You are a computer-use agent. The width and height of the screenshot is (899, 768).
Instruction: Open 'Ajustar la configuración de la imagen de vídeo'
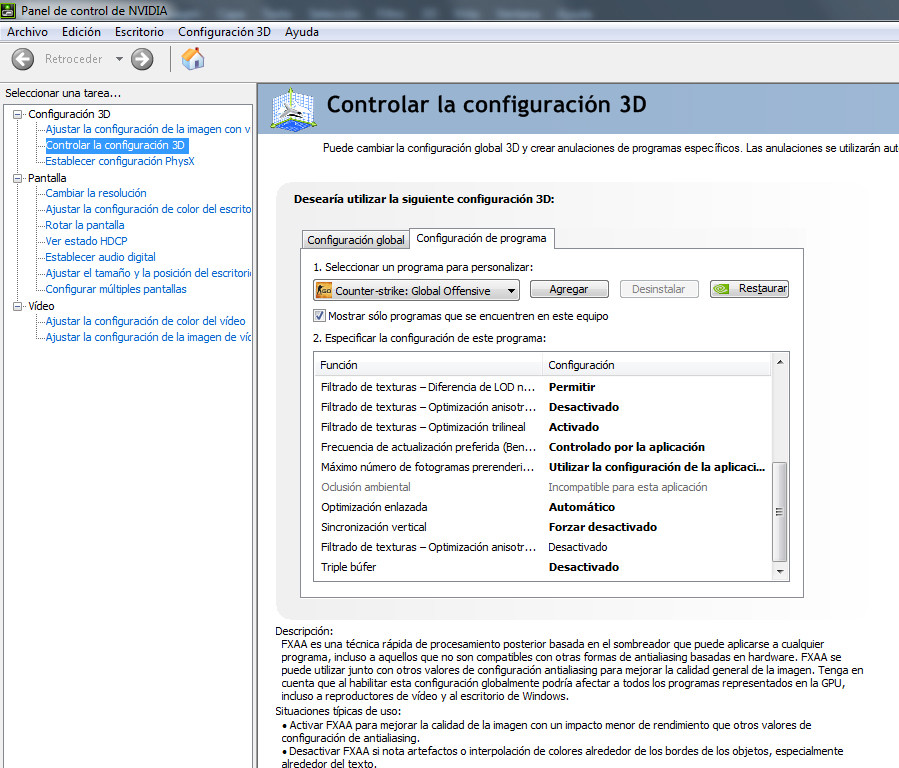point(148,338)
